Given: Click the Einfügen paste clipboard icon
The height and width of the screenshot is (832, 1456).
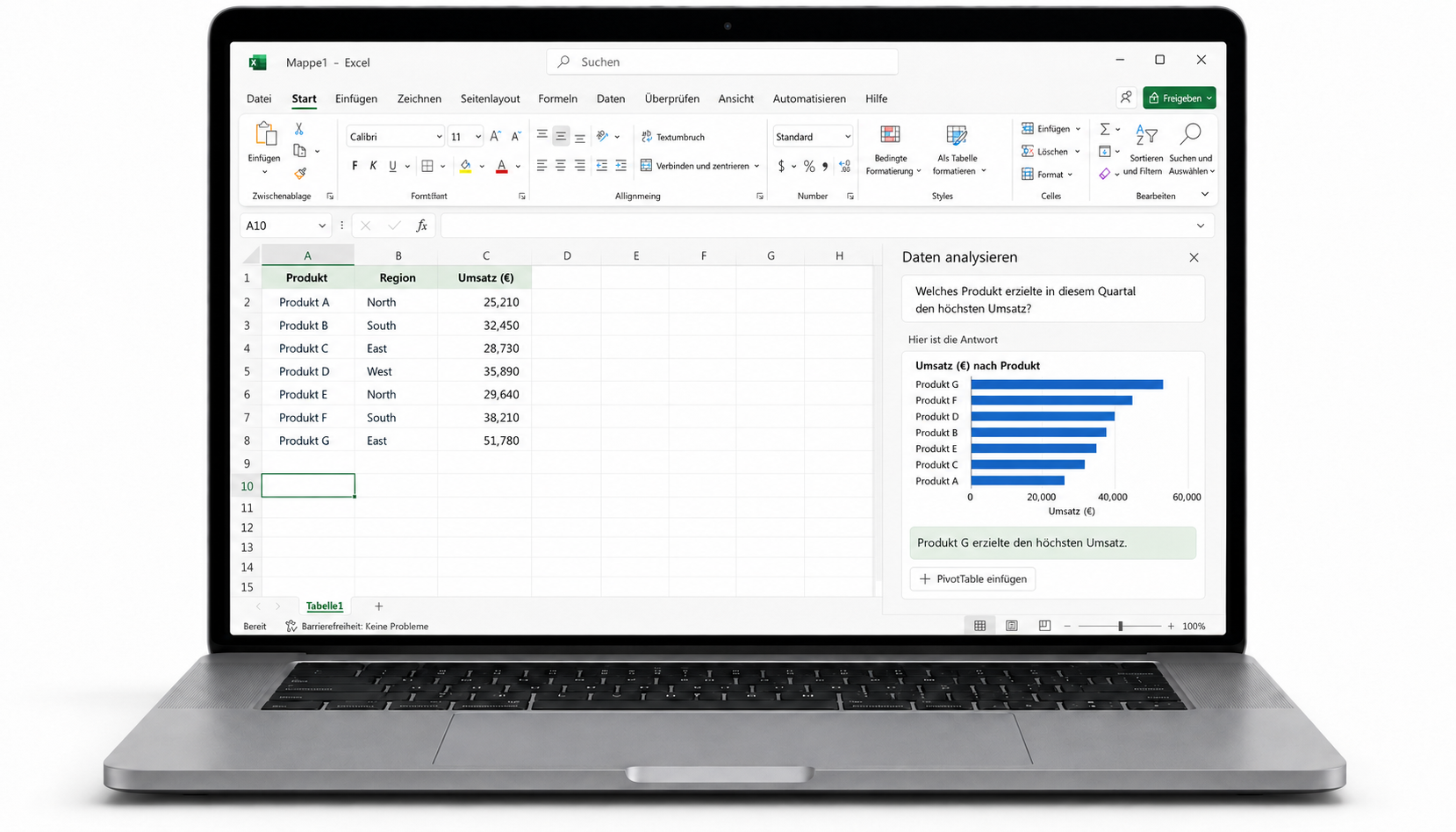Looking at the screenshot, I should coord(264,134).
